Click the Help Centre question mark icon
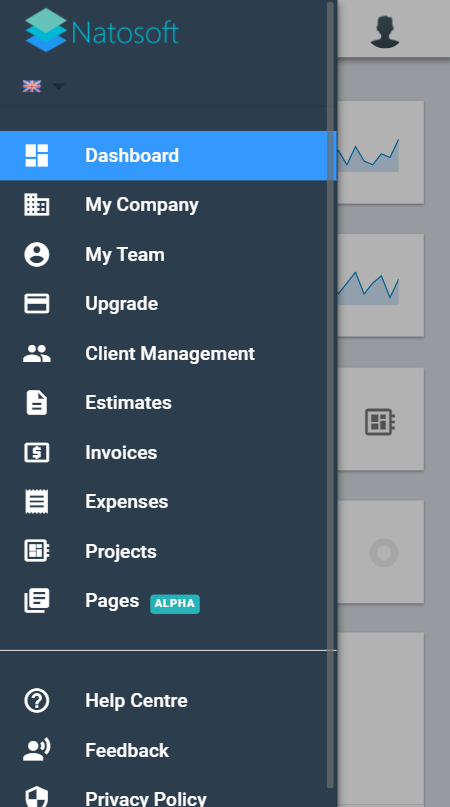Viewport: 450px width, 807px height. 37,700
